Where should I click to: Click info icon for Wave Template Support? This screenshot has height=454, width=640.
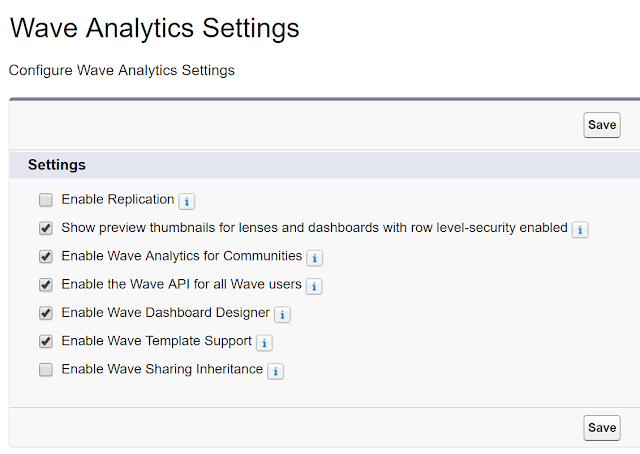(x=264, y=343)
